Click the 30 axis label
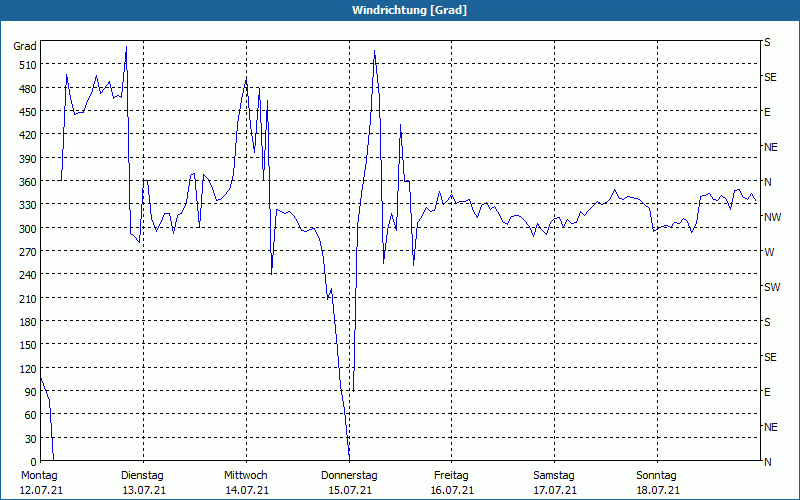The width and height of the screenshot is (800, 500). tap(31, 439)
